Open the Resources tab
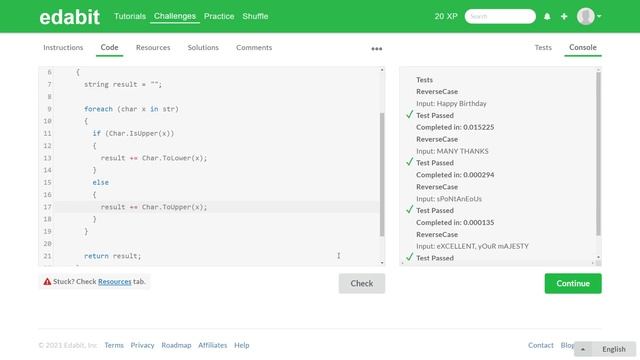 click(153, 47)
